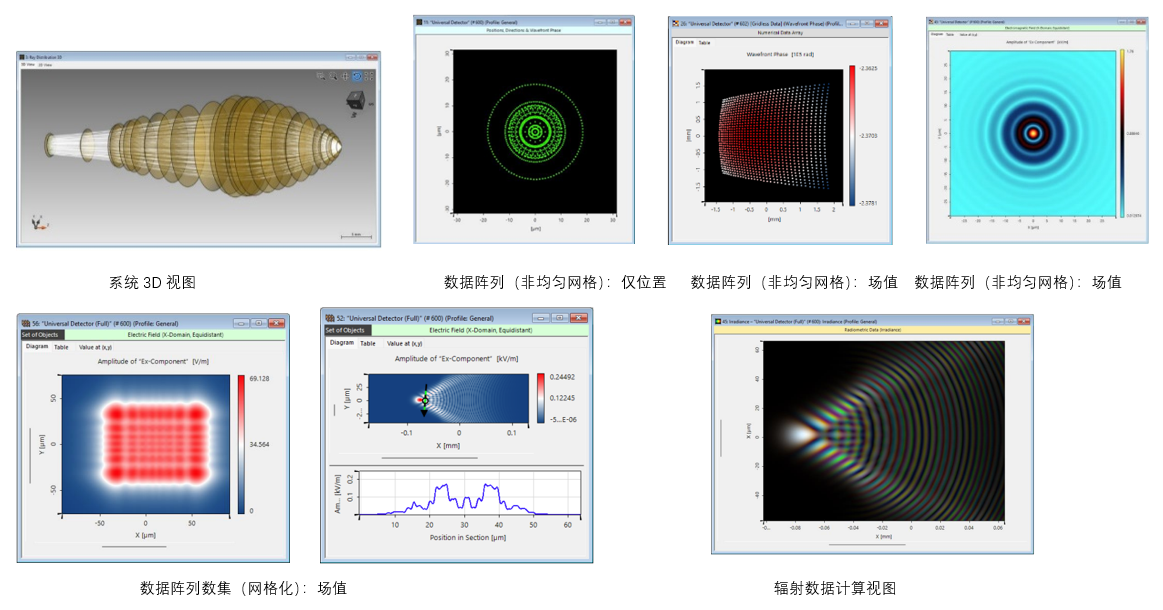Click the 'Numerical Data Array' header in window 26
1163x610 pixels.
(780, 33)
